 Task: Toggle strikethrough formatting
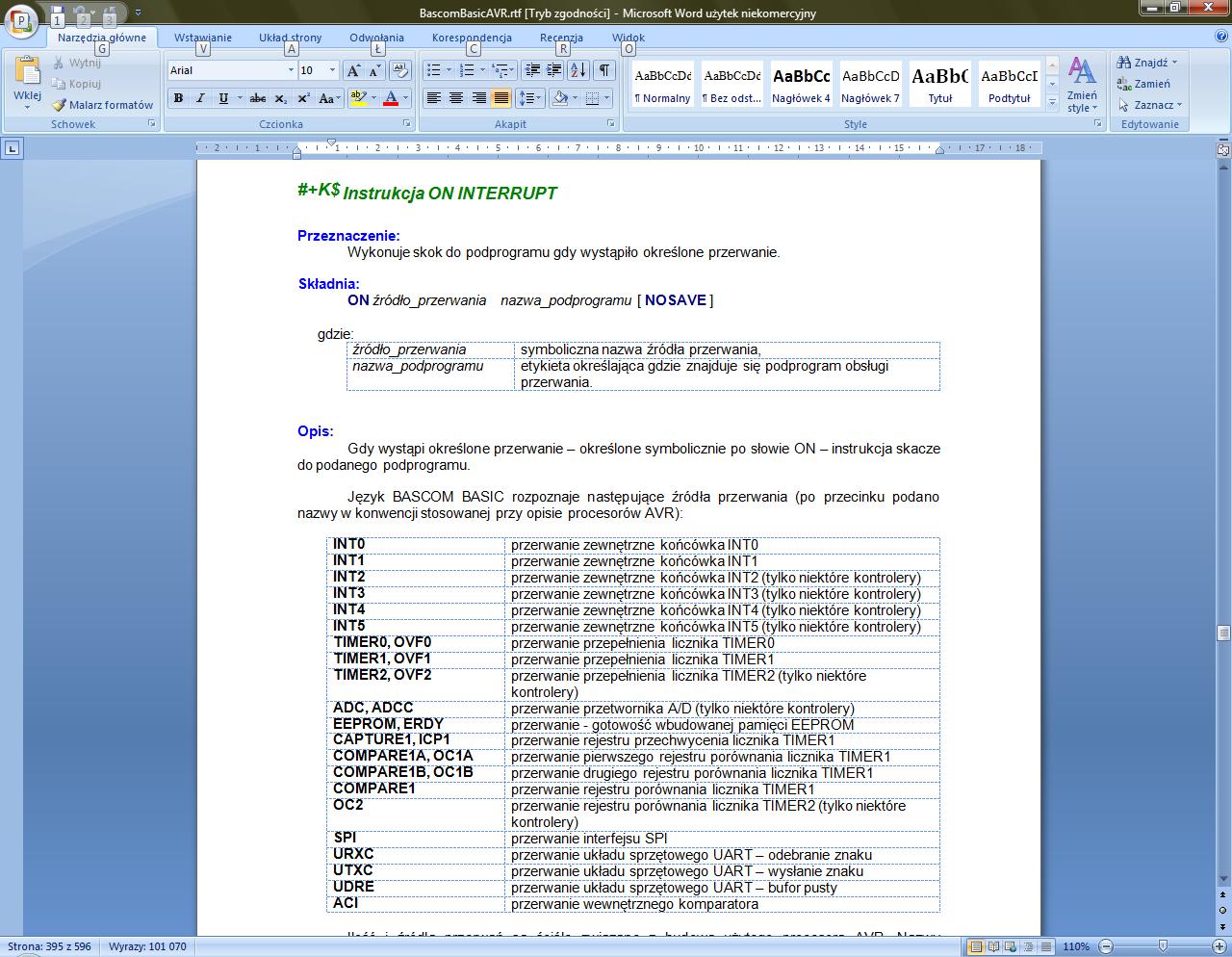tap(257, 98)
